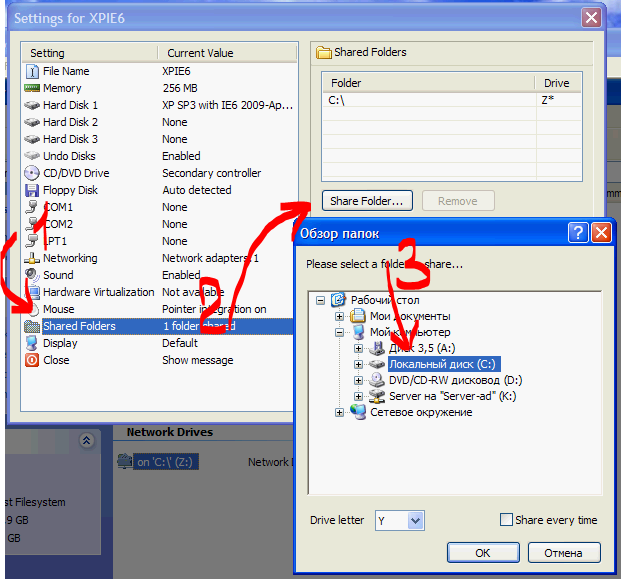Select the Sound setting row
The height and width of the screenshot is (579, 621).
click(158, 275)
